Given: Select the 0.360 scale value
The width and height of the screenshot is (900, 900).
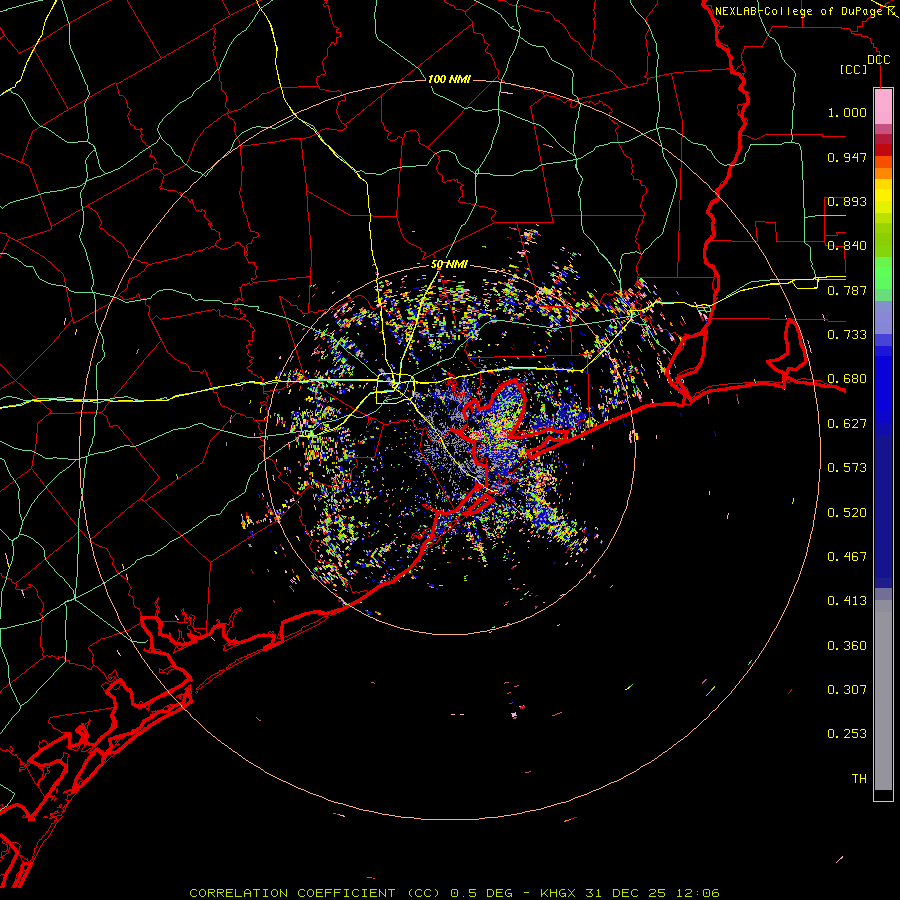Looking at the screenshot, I should pyautogui.click(x=847, y=645).
